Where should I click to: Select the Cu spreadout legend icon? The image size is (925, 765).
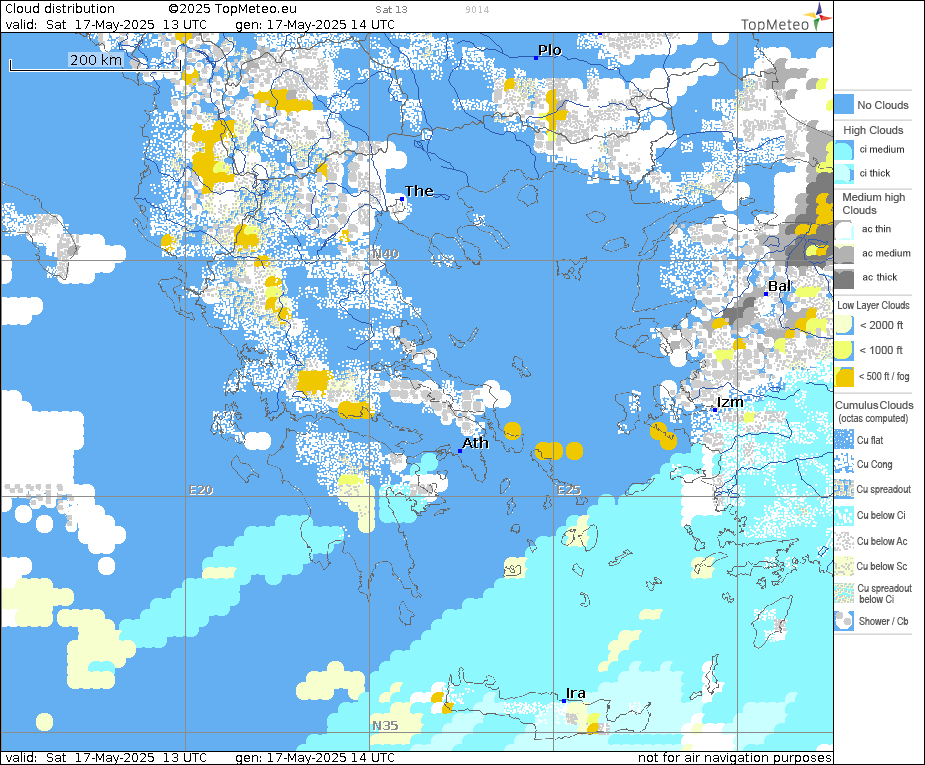[844, 489]
